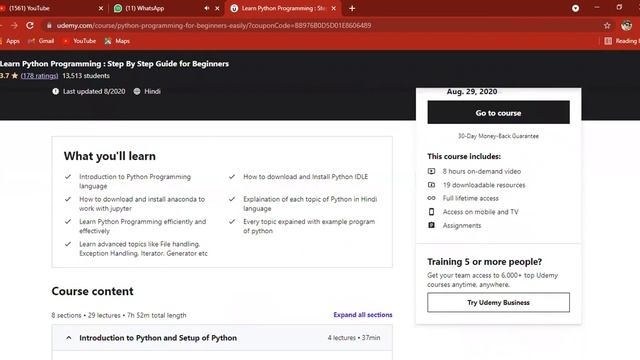Click the address bar URL
This screenshot has width=640, height=360.
pyautogui.click(x=214, y=25)
